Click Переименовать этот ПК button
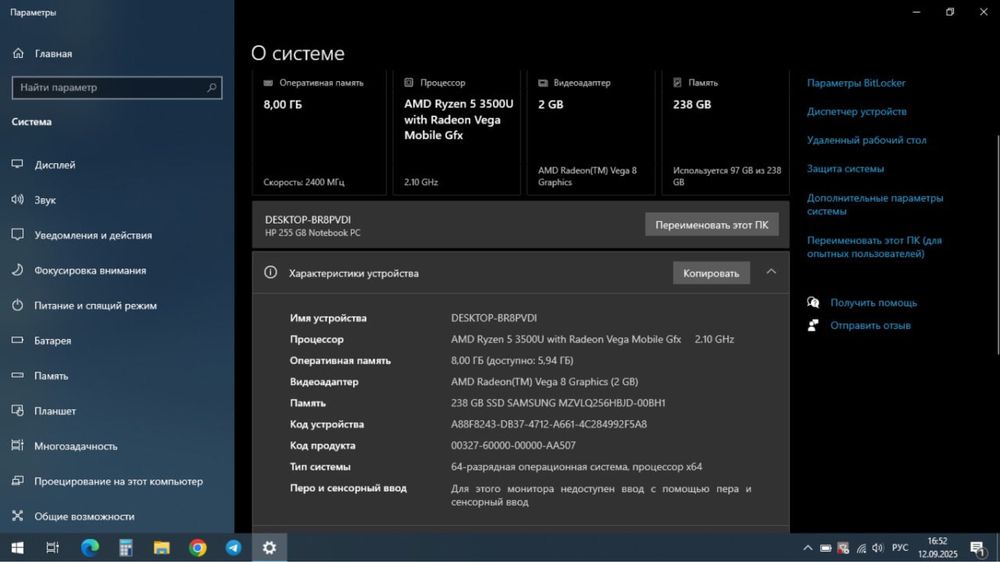The height and width of the screenshot is (562, 1000). pos(712,225)
